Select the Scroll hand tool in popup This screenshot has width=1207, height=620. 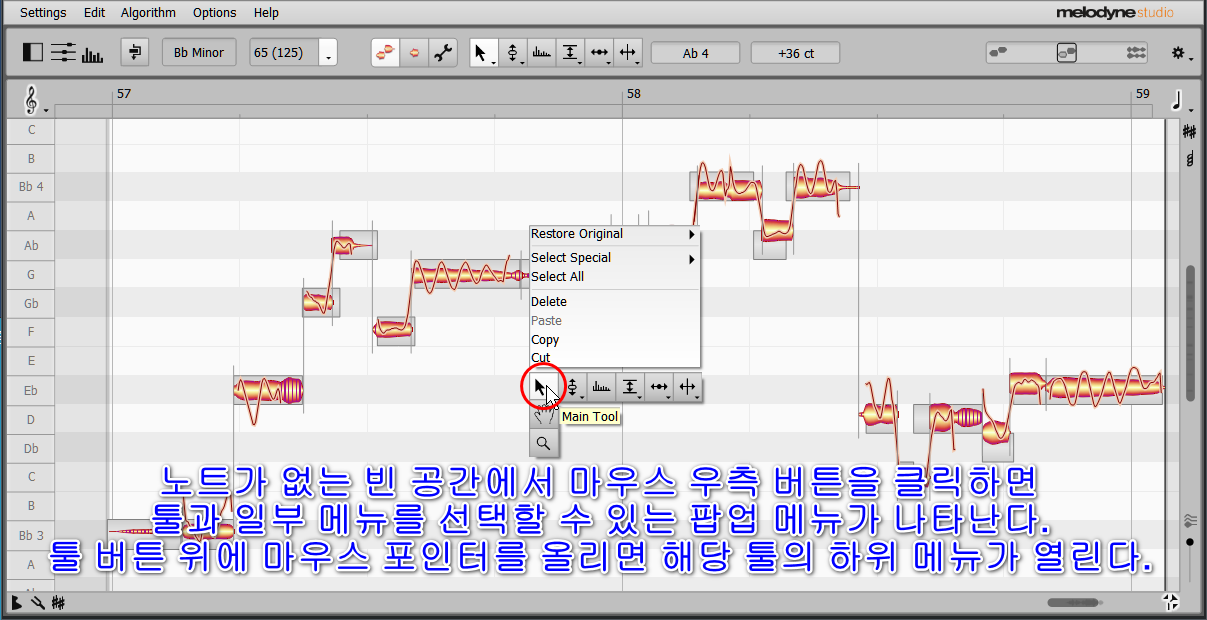(x=544, y=415)
